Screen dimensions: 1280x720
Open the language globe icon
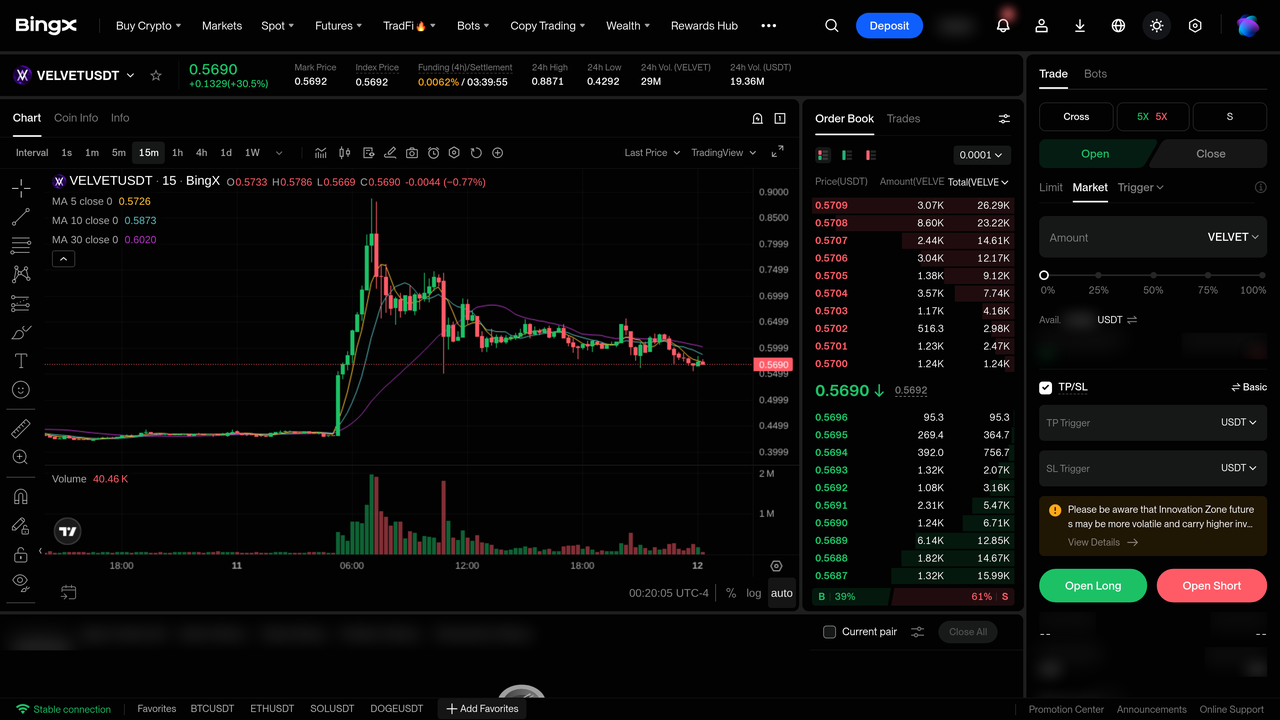tap(1118, 26)
